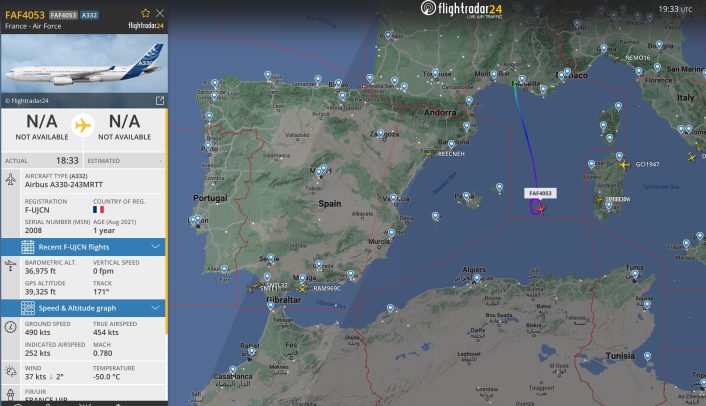Select the RAM969C aircraft near Malaga
Viewport: 706px width, 406px height.
pos(302,289)
